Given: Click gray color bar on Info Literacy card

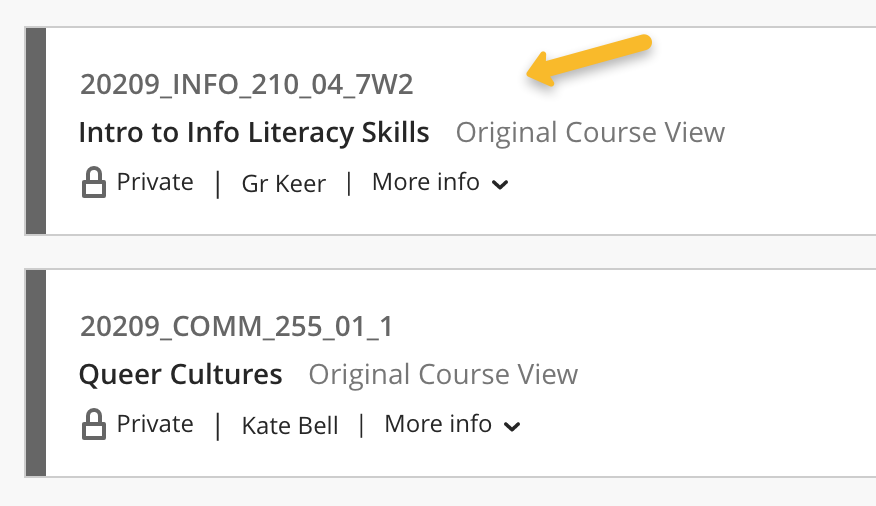Looking at the screenshot, I should [35, 131].
